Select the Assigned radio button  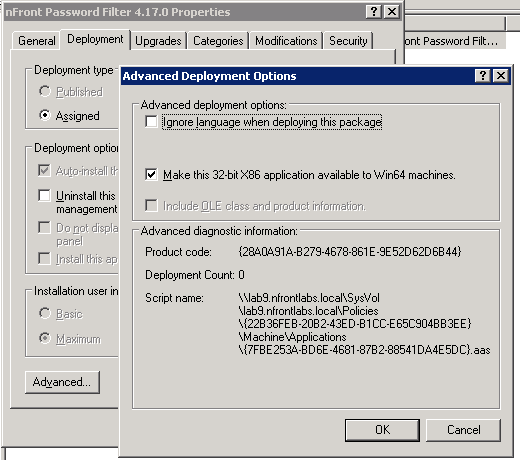click(x=45, y=115)
